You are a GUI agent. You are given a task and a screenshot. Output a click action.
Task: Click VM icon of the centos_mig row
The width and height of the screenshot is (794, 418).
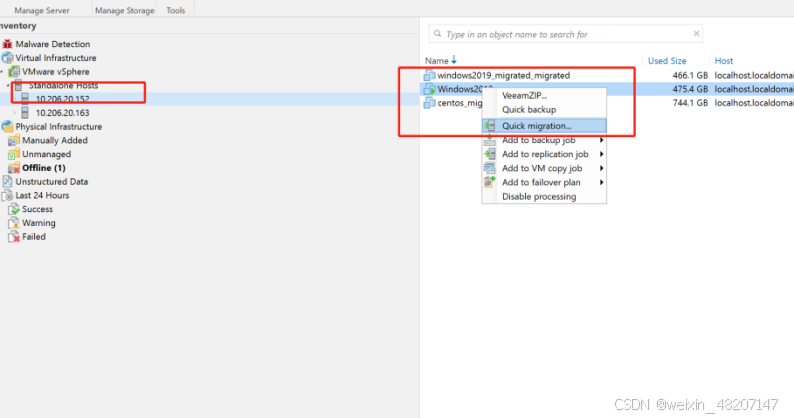[429, 103]
